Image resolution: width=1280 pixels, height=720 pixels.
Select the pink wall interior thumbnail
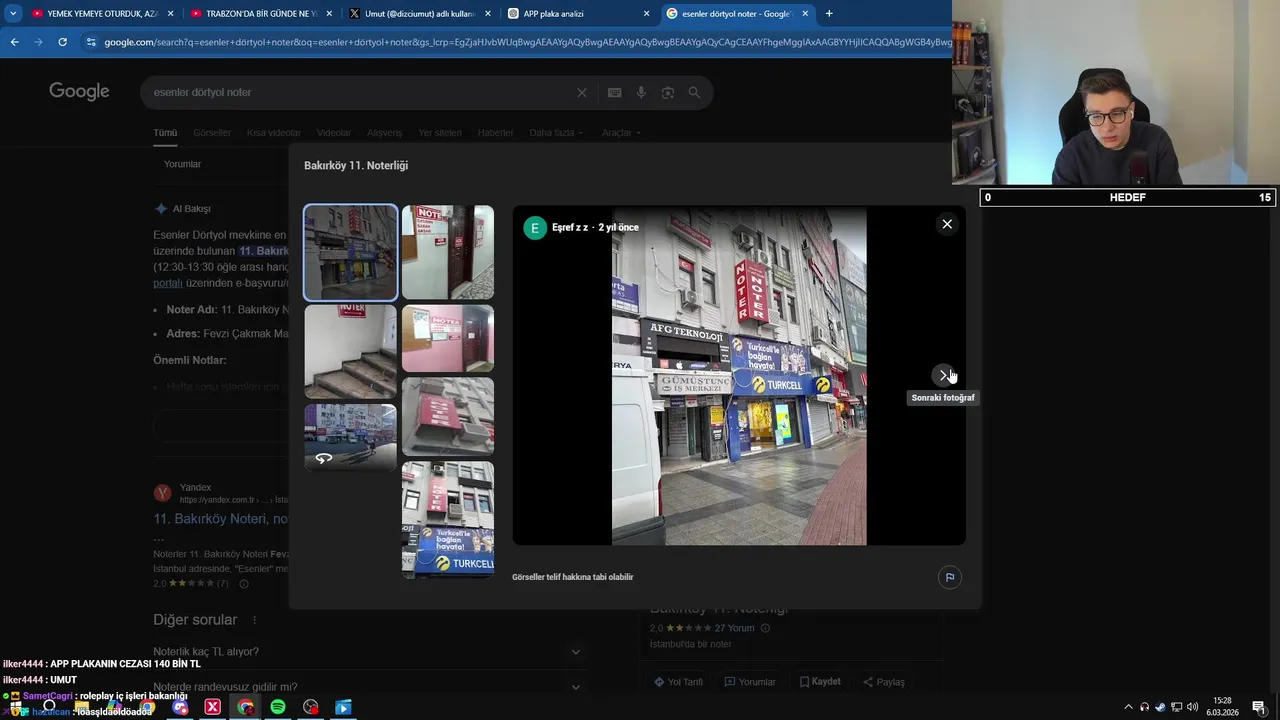point(447,338)
